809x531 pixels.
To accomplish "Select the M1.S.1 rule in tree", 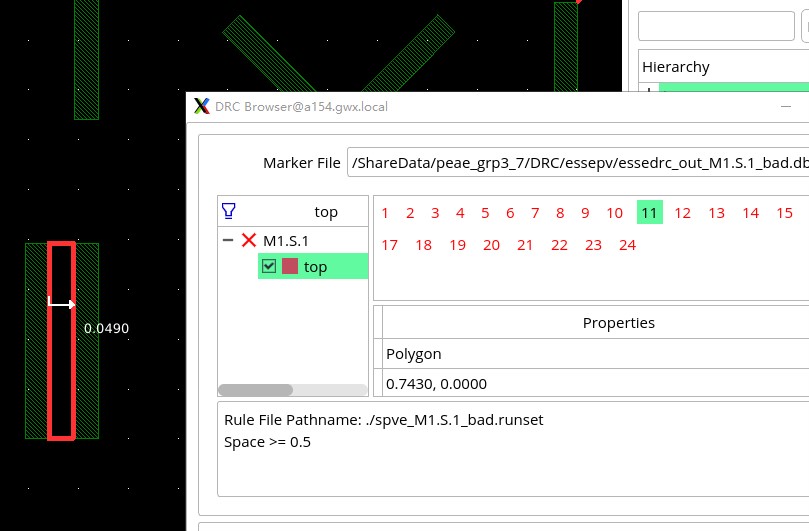I will point(285,241).
